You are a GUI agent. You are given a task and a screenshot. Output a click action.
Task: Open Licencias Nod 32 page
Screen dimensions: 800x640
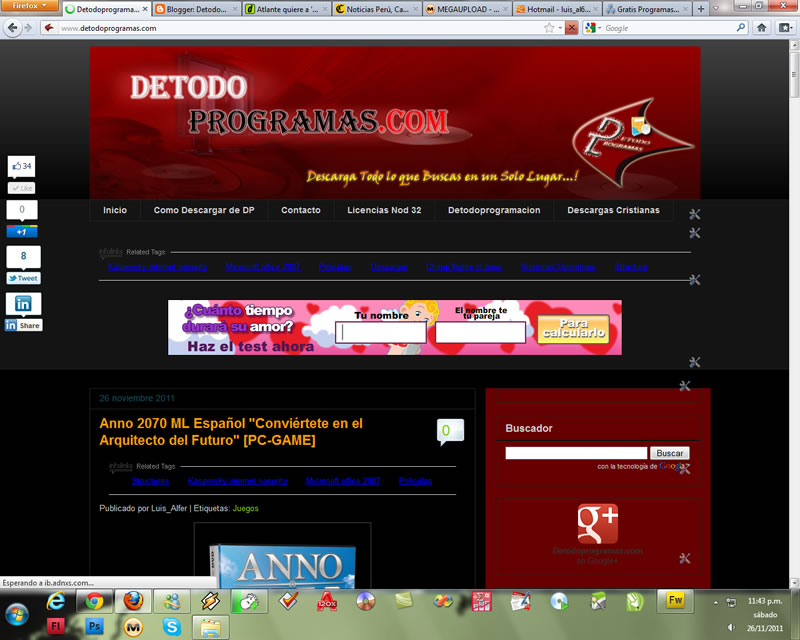coord(384,210)
